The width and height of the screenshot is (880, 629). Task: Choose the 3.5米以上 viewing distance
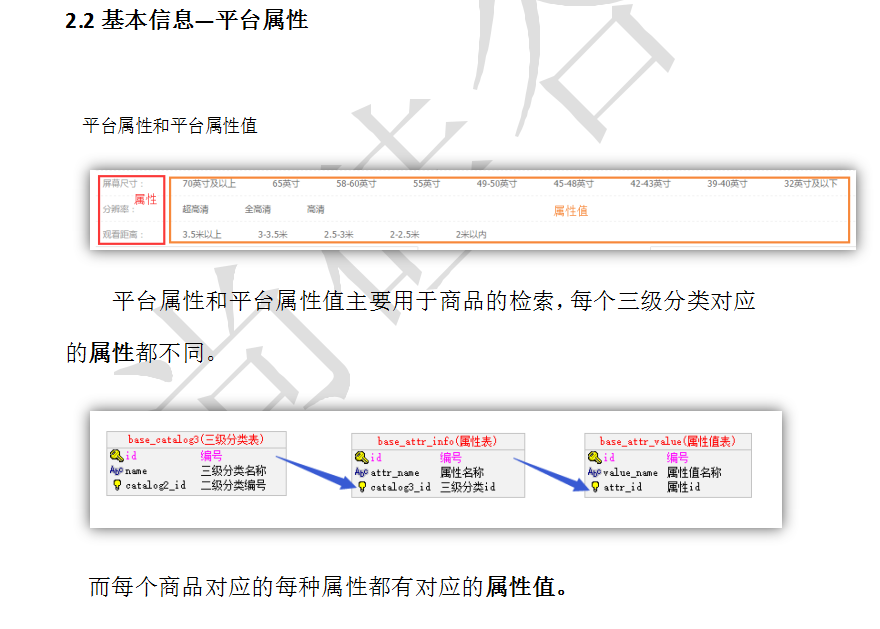(202, 235)
